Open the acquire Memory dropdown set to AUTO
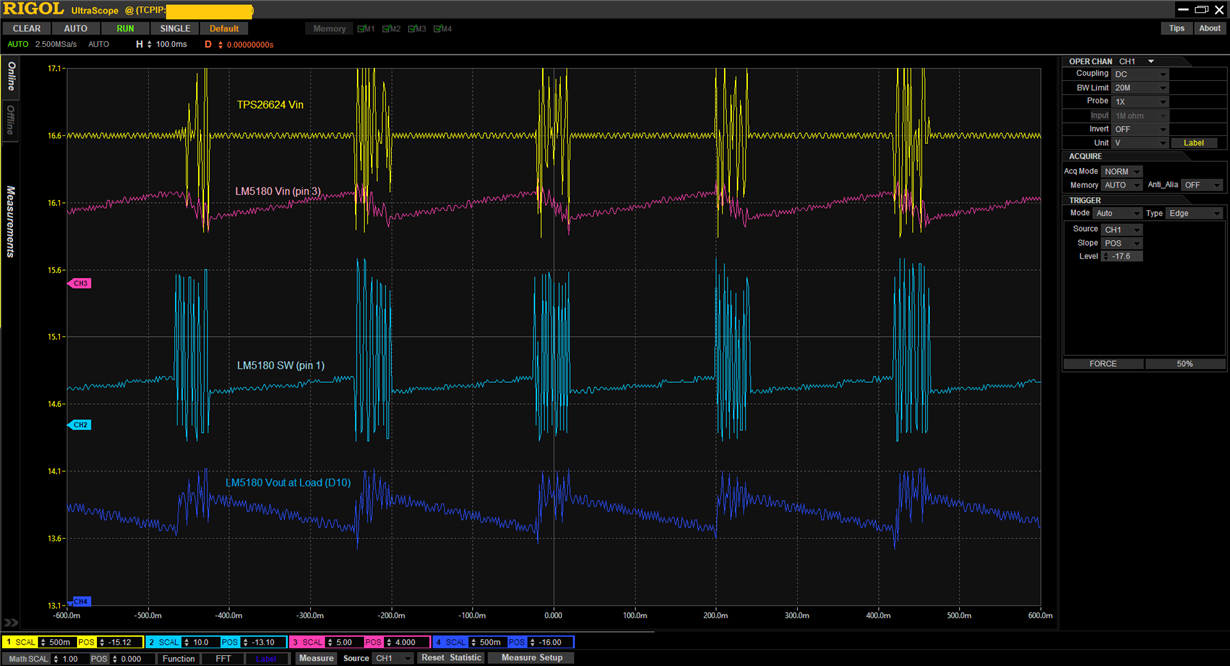Screen dimensions: 1230x666 click(x=1121, y=186)
